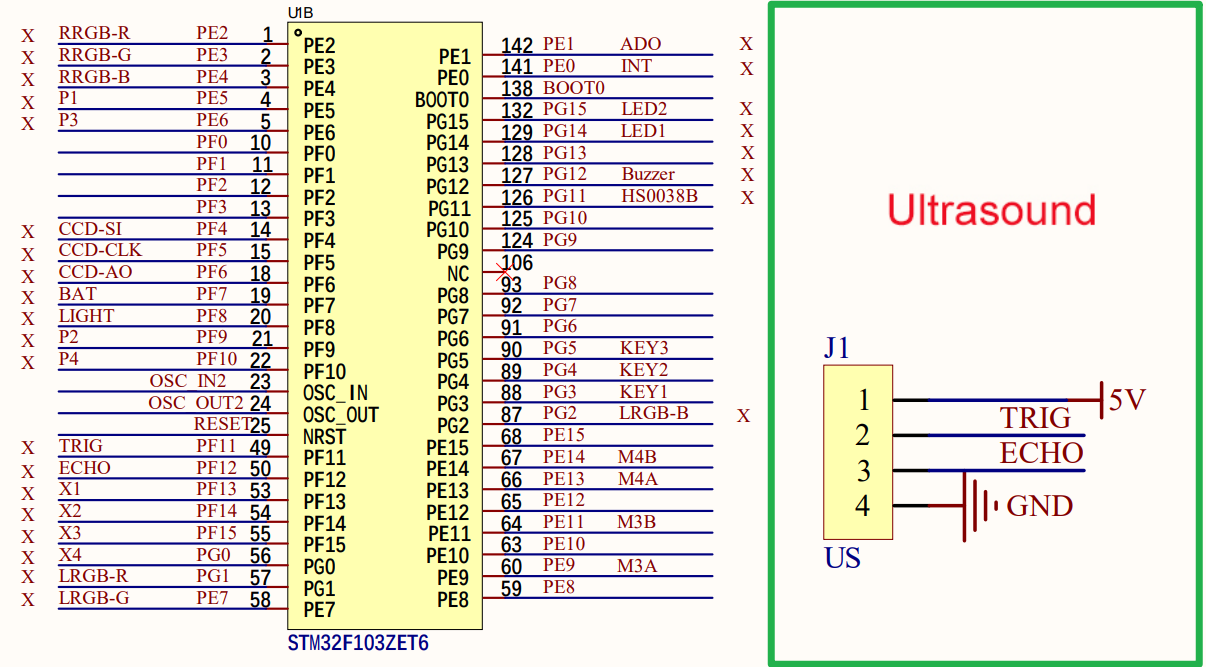Click the X3 net label
Viewport: 1206px width, 667px height.
click(x=70, y=533)
